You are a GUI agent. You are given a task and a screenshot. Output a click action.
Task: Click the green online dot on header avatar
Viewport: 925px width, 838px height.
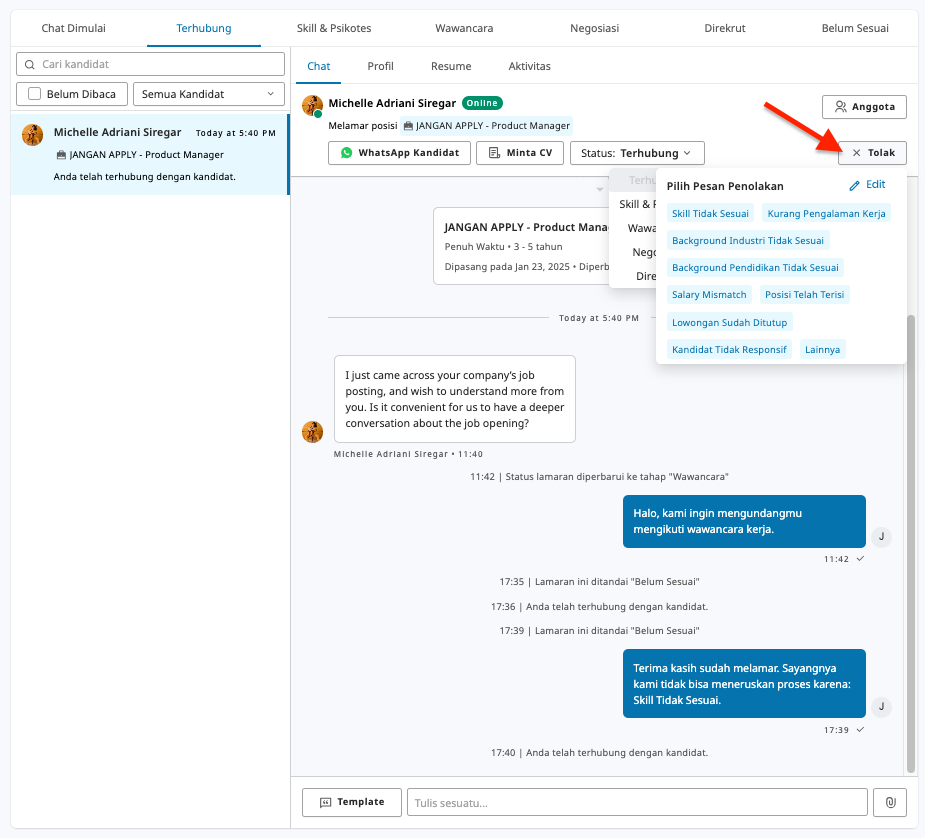[x=319, y=114]
